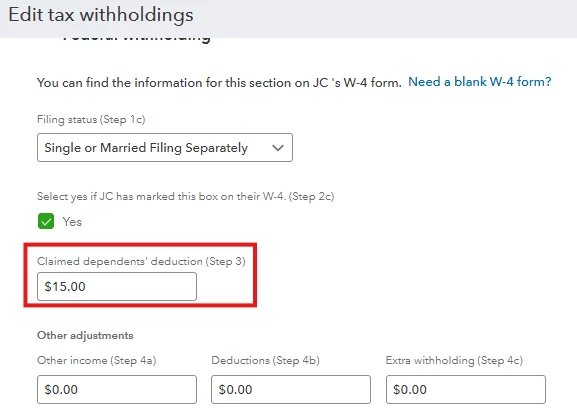Open the Need a blank W-4 form link
The height and width of the screenshot is (418, 577).
[479, 81]
